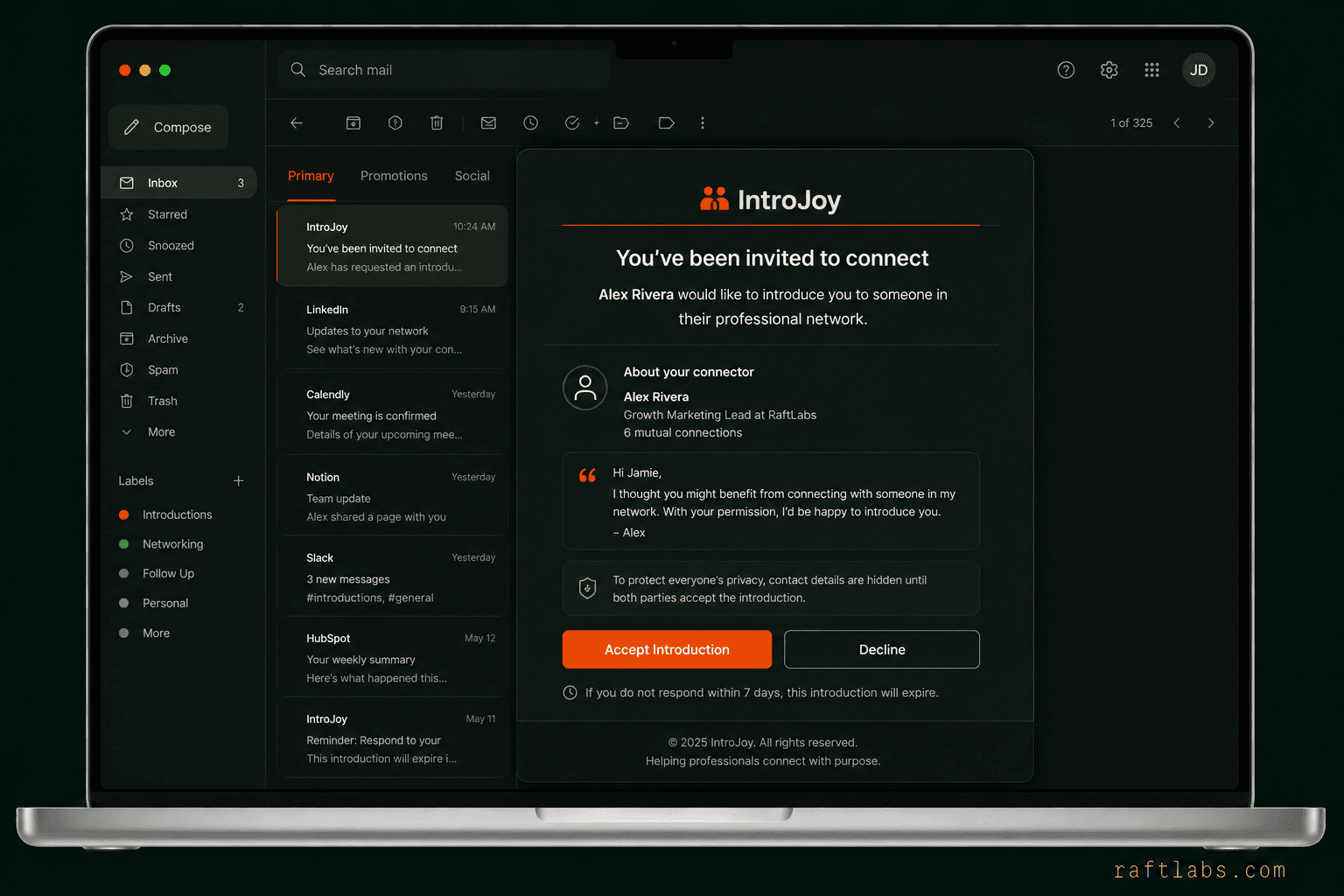
Task: Switch to the Social tab
Action: point(472,176)
